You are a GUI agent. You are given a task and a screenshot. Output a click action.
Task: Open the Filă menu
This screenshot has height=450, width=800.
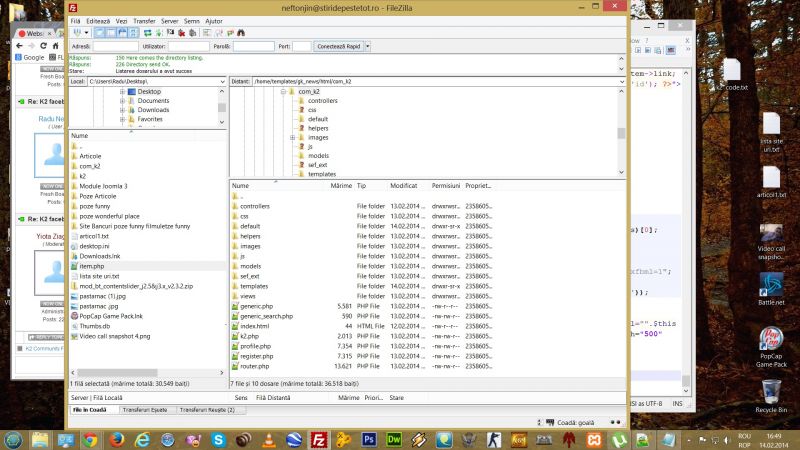pos(76,21)
